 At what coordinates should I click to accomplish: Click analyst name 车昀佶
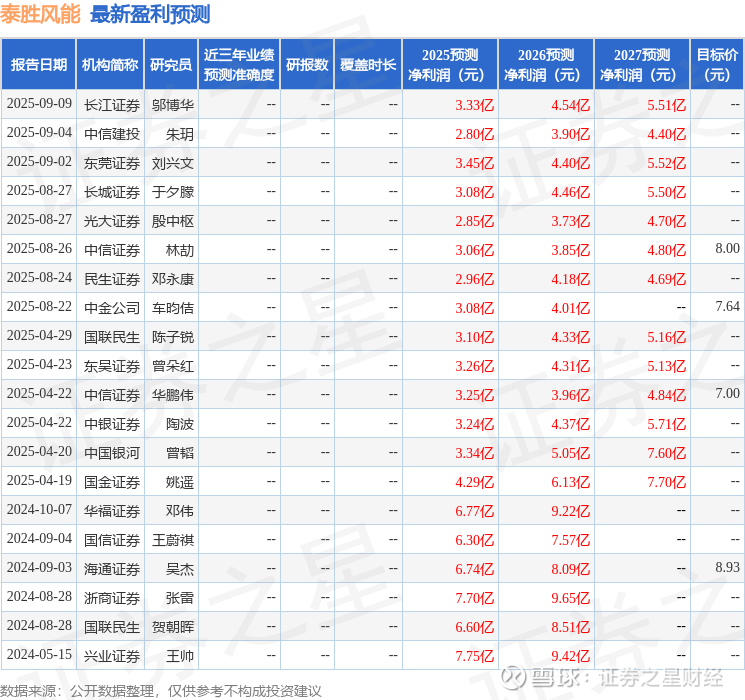[173, 308]
